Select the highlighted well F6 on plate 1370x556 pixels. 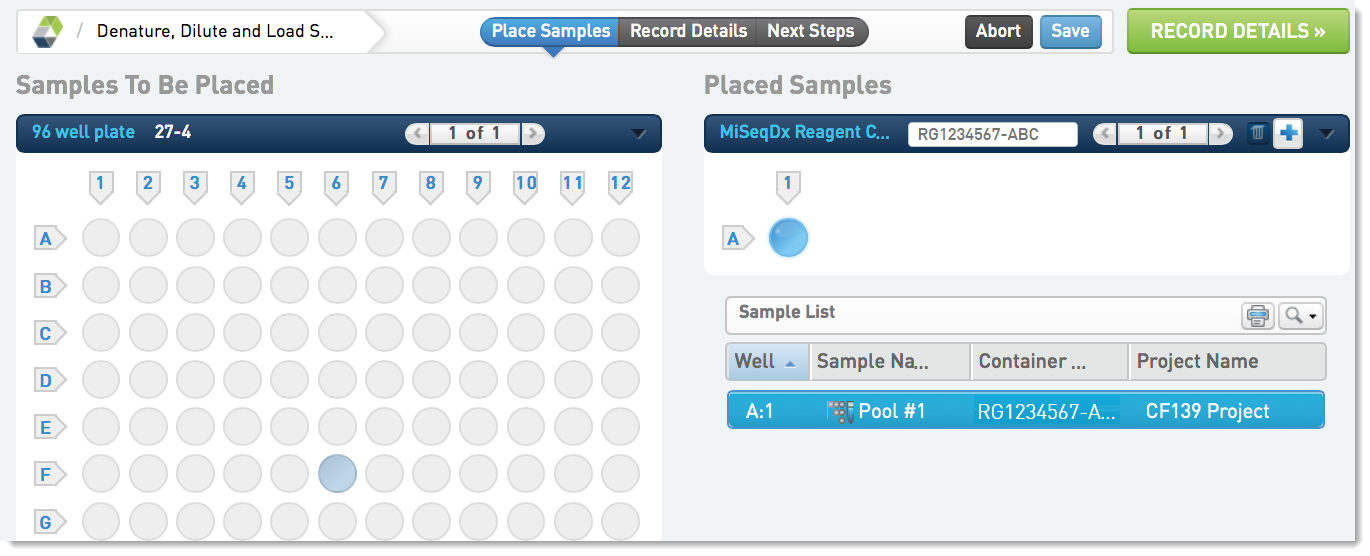pyautogui.click(x=337, y=473)
